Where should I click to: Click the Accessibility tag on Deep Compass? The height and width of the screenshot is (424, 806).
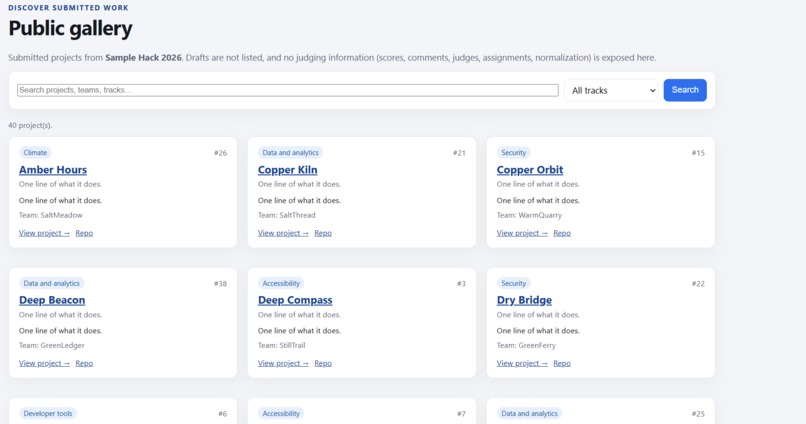point(281,283)
